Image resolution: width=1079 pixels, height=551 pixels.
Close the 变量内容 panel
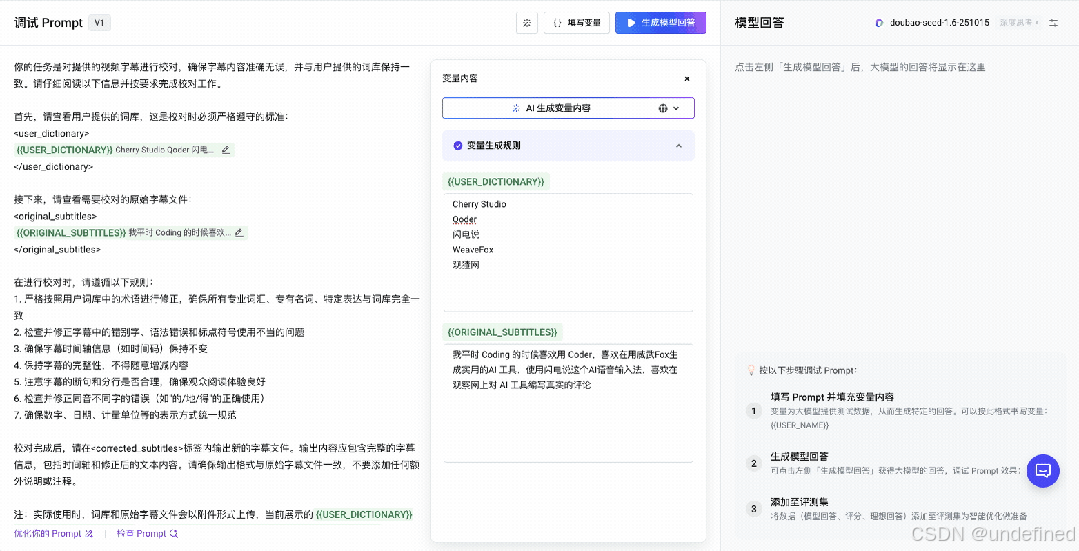(687, 79)
